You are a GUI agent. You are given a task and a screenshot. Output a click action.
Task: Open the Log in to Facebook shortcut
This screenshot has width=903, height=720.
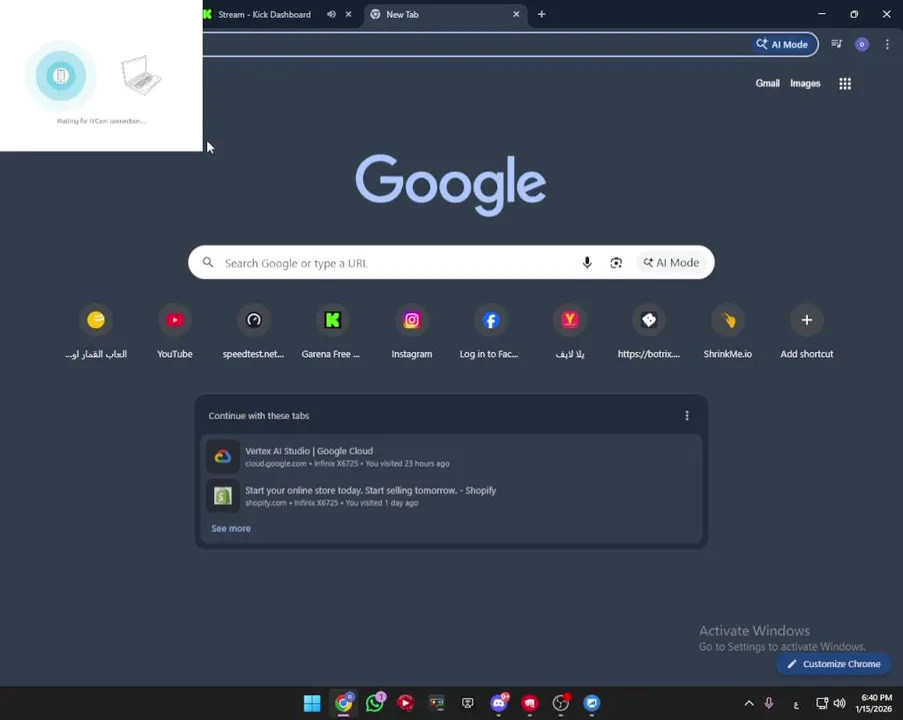(x=491, y=332)
